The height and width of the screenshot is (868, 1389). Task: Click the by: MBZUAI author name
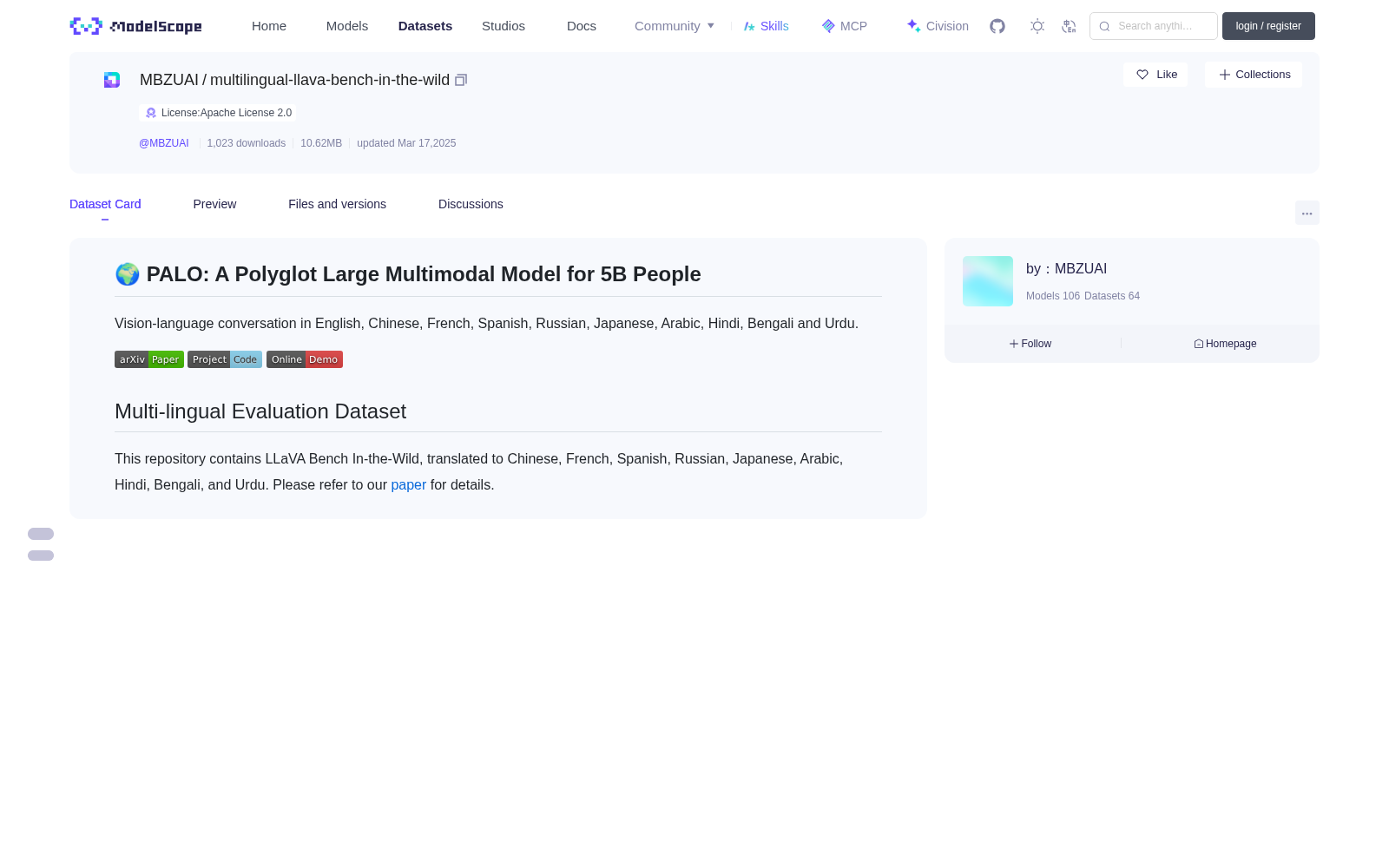(x=1067, y=269)
